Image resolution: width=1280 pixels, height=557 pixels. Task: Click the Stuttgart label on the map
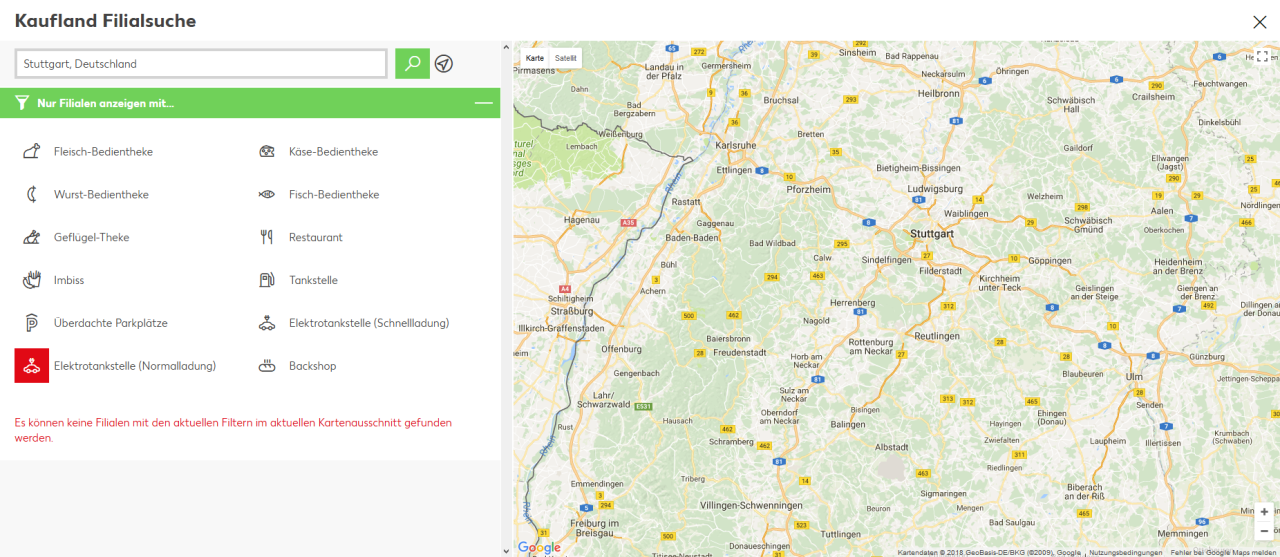coord(931,233)
